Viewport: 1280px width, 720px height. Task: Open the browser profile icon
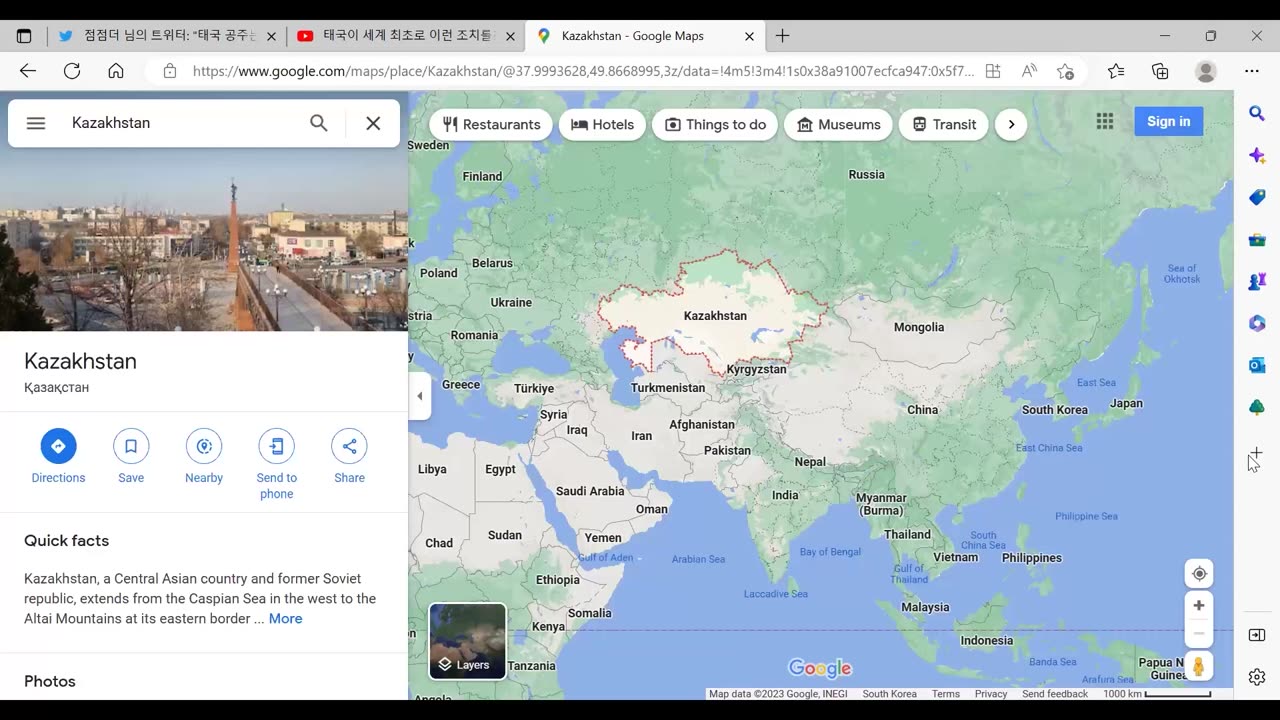[1206, 71]
